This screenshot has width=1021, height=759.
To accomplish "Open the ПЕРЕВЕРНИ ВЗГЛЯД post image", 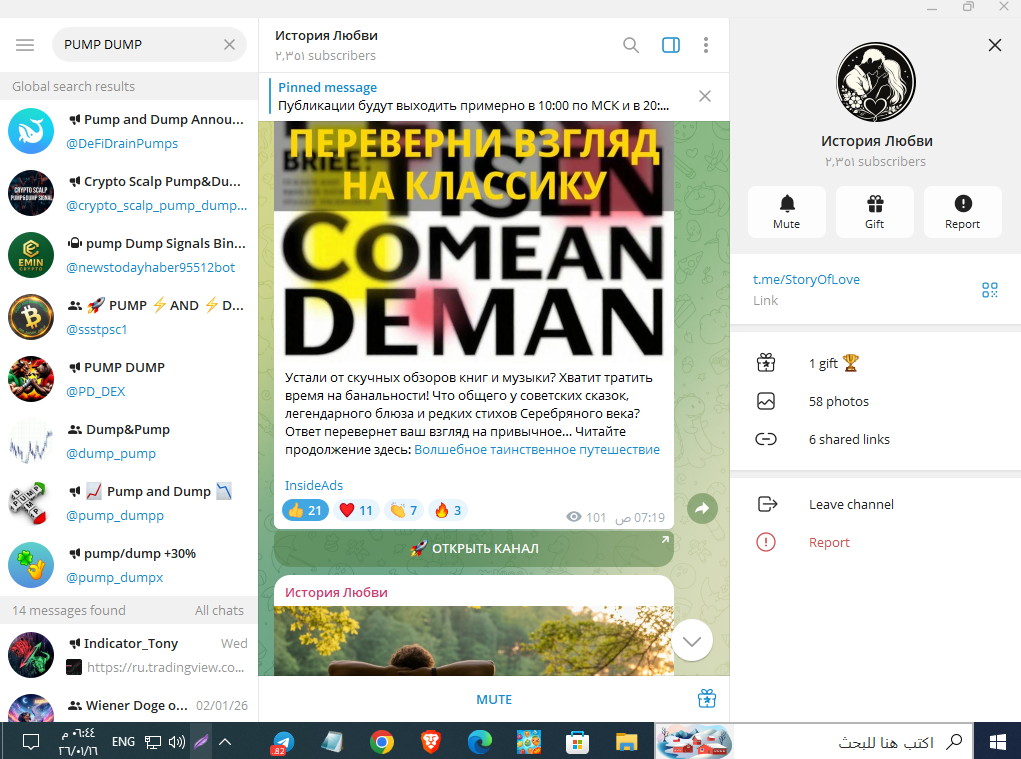I will [473, 240].
